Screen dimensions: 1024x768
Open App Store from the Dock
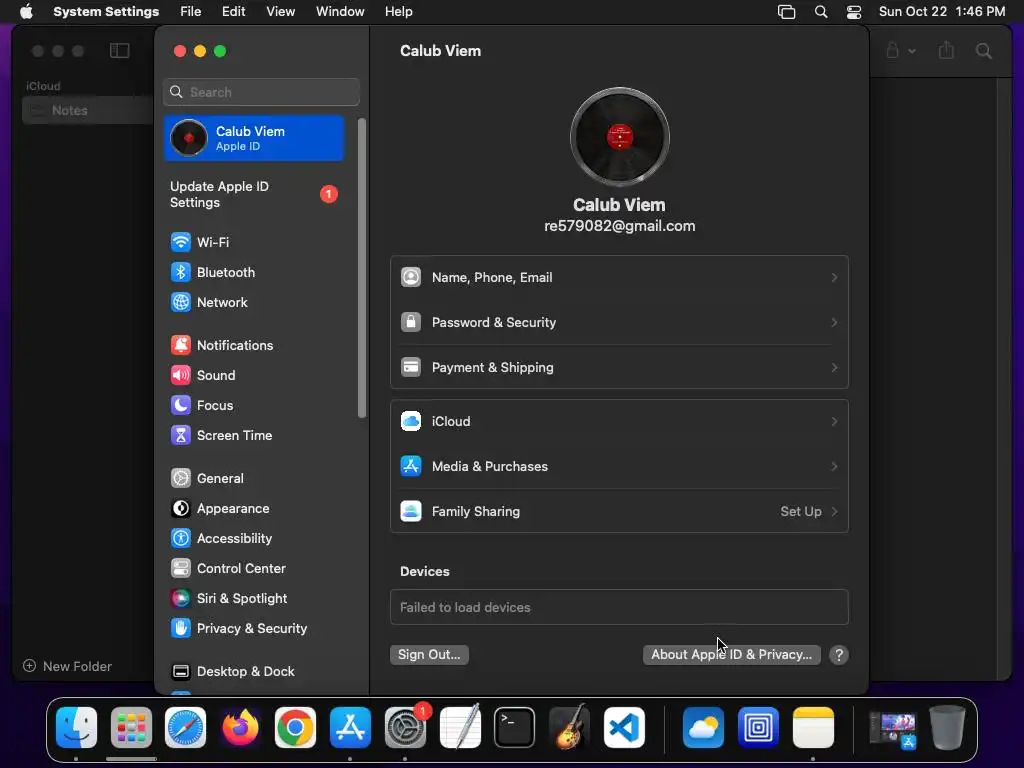pos(350,728)
